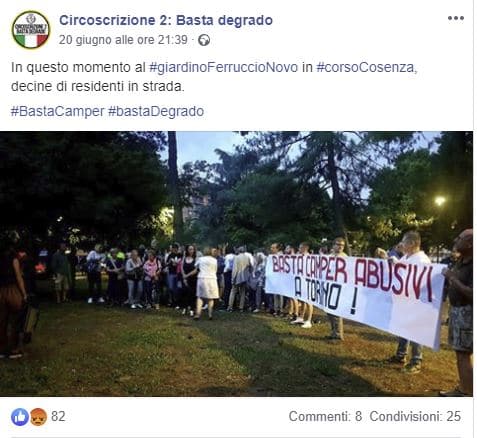Click the public globe privacy icon
The image size is (477, 438).
coord(204,40)
